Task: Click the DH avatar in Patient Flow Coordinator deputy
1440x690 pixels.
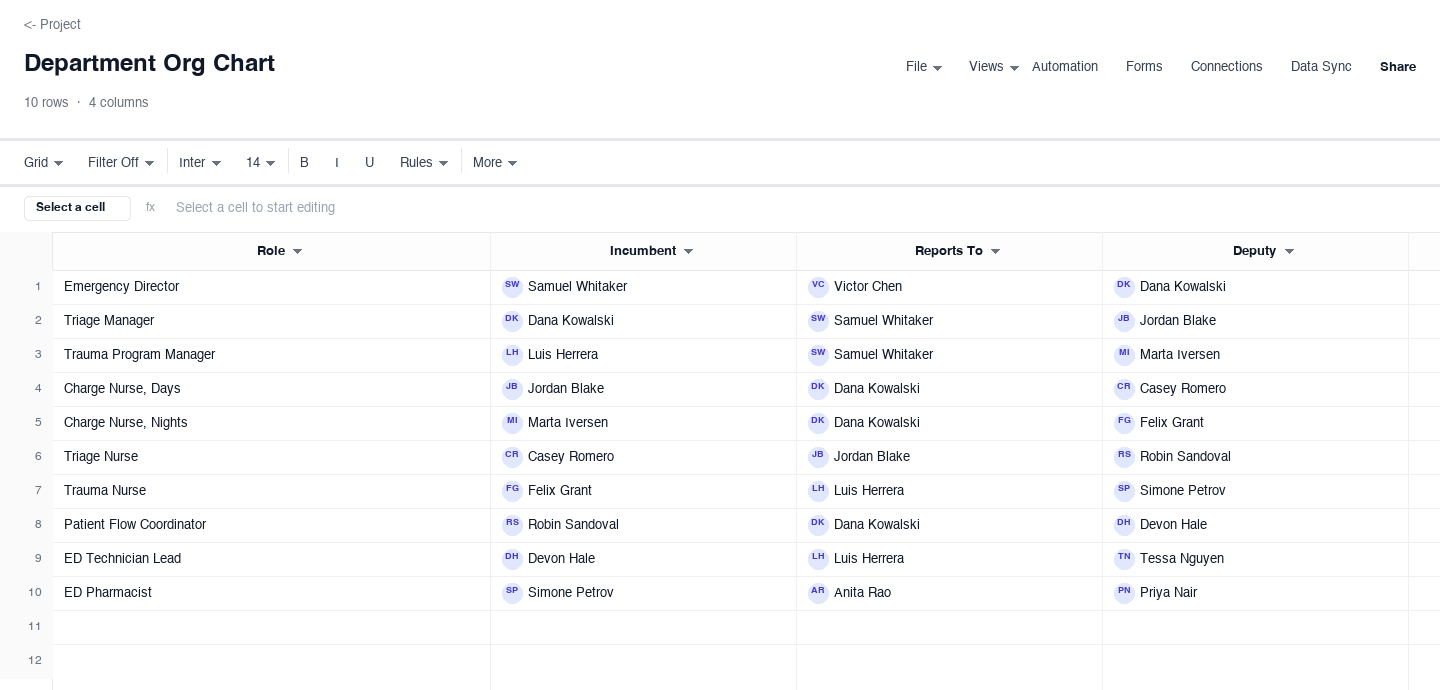Action: [x=1124, y=525]
